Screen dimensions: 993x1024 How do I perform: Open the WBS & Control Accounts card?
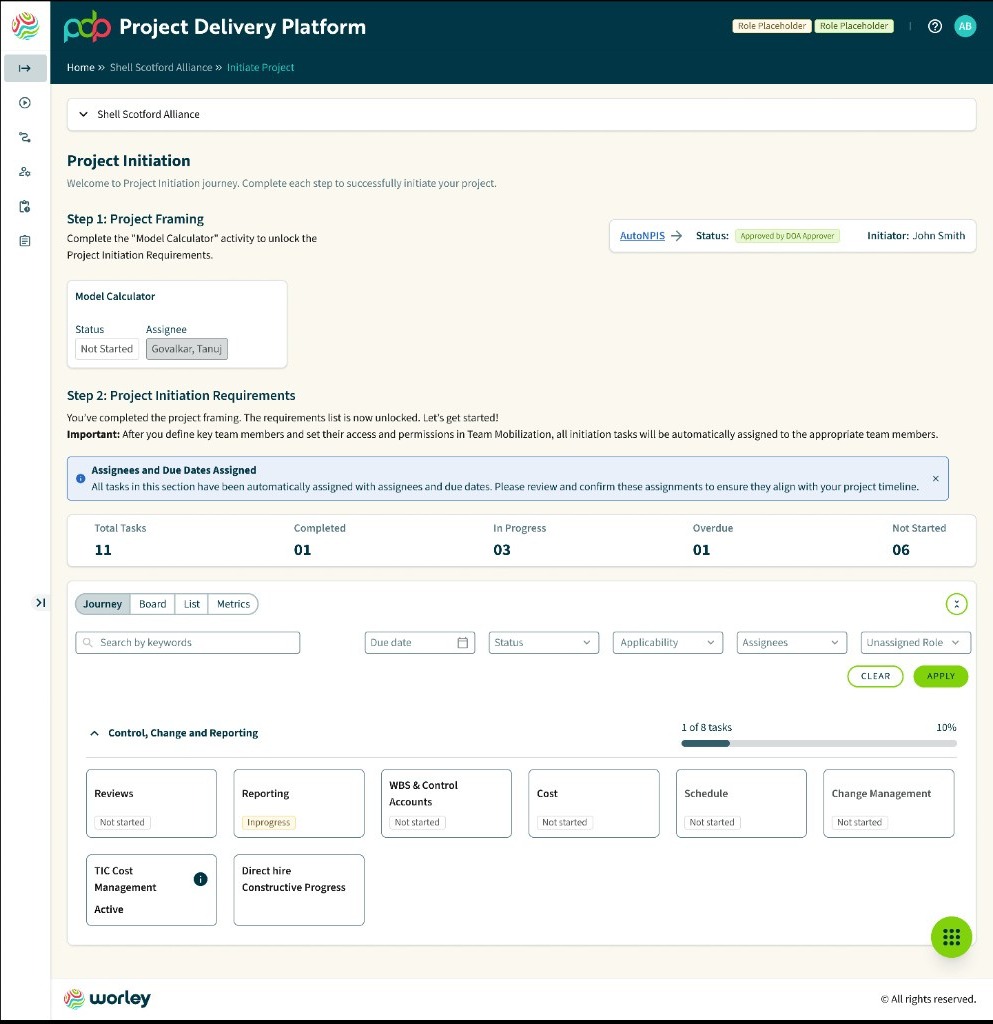[x=447, y=803]
